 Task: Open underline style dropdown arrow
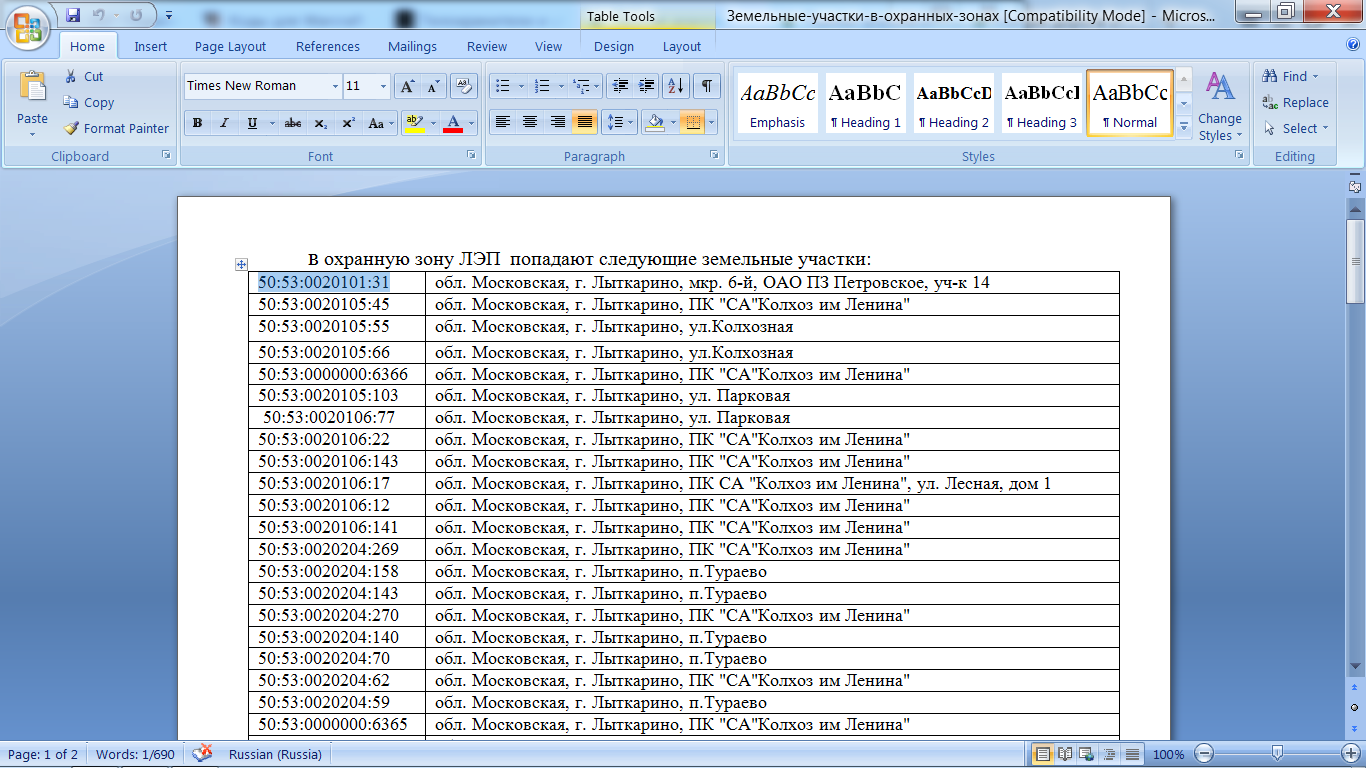271,123
